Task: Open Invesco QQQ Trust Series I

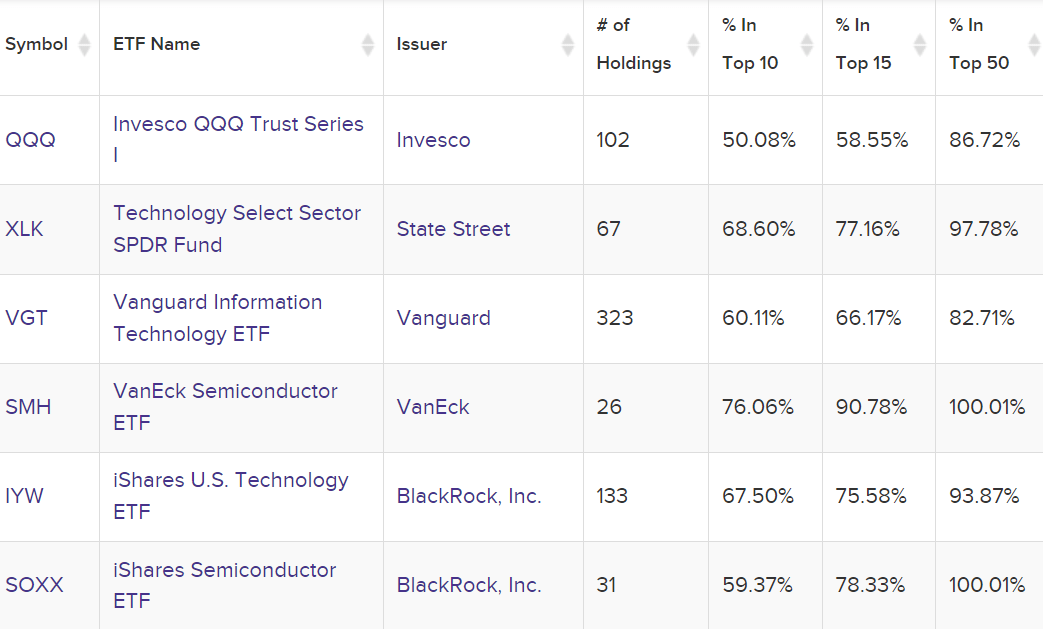Action: [x=238, y=125]
